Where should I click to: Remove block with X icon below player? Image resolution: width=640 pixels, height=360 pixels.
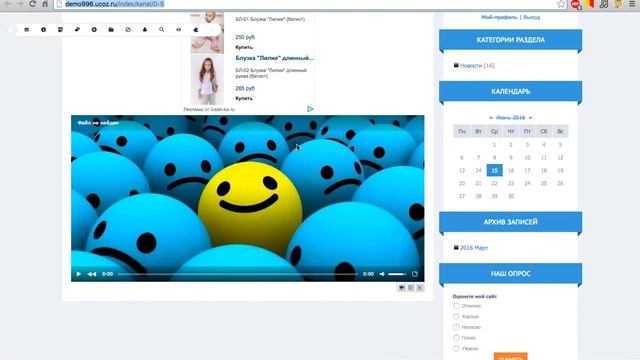coord(420,288)
